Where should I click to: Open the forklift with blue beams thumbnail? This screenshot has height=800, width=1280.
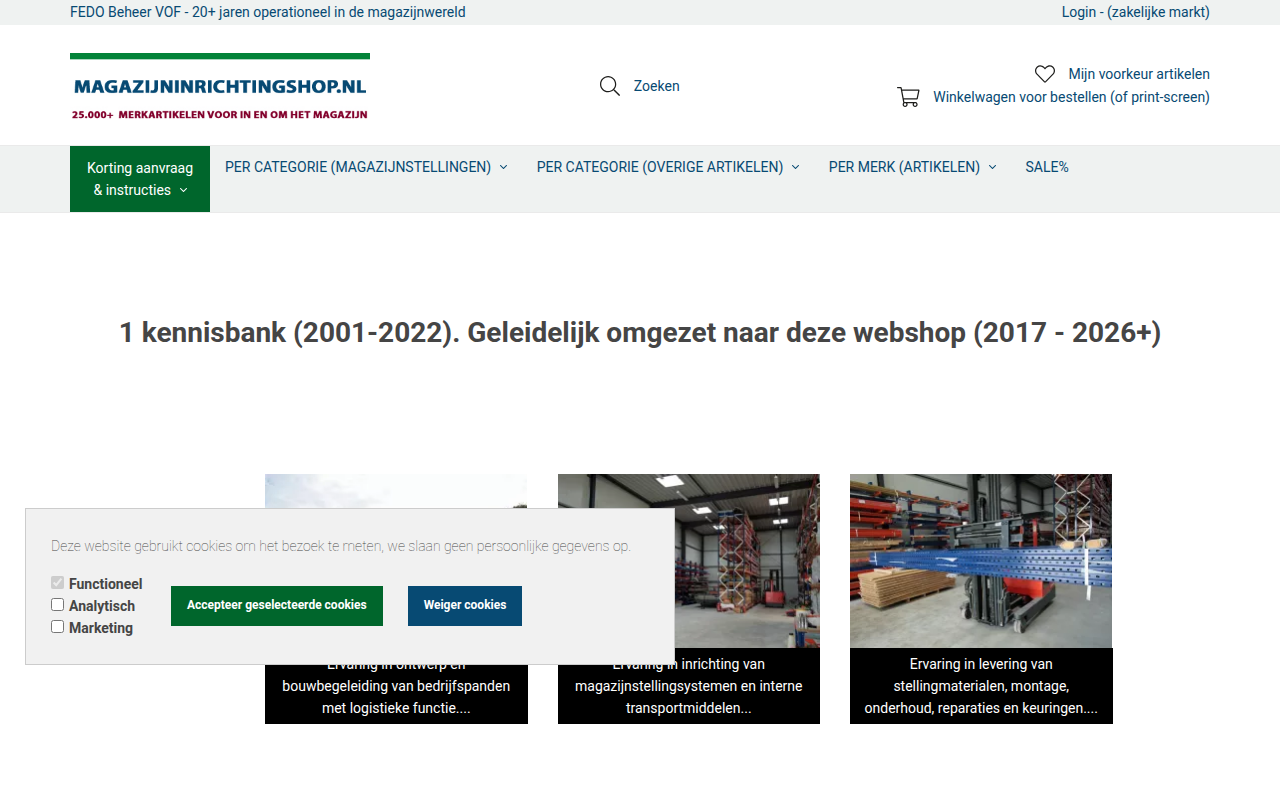(981, 561)
